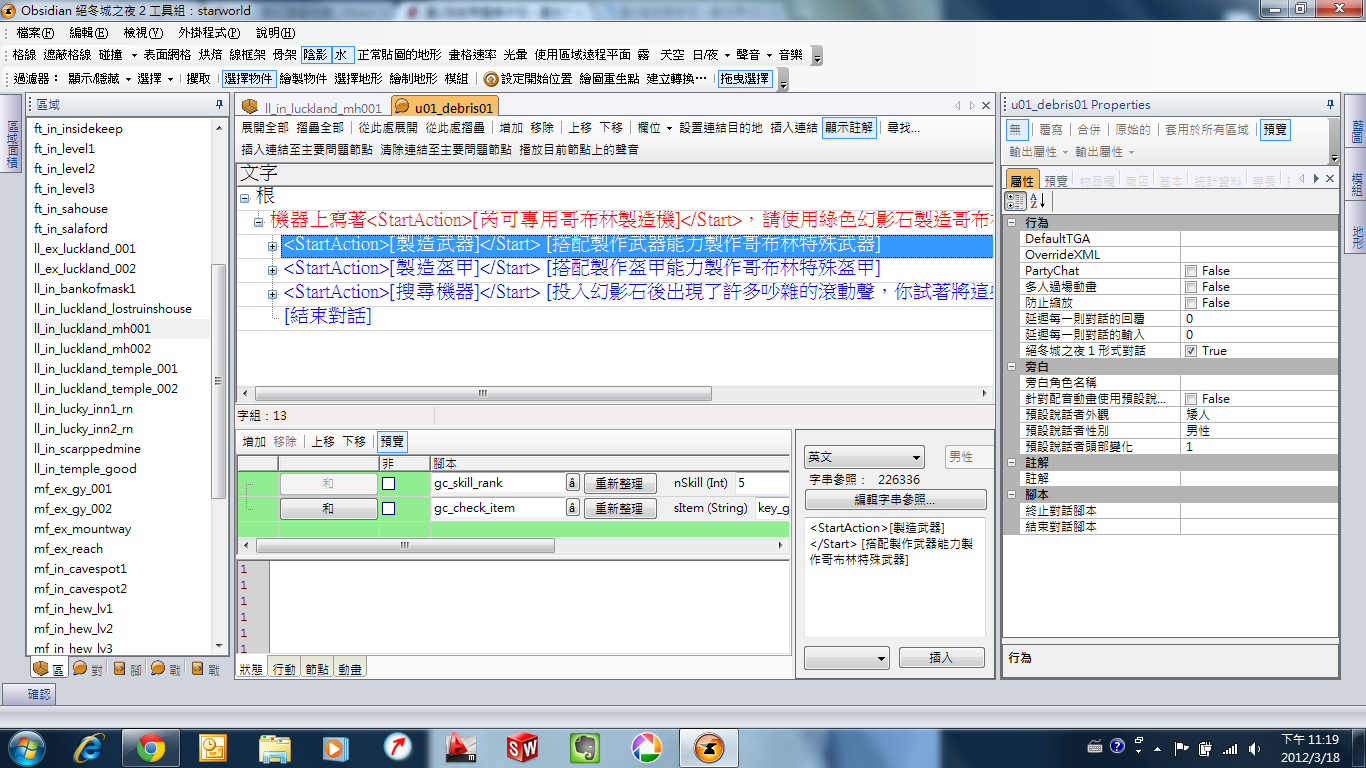Expand the 製造盔甲 dialogue node
Screen dimensions: 1366x768
(x=273, y=269)
